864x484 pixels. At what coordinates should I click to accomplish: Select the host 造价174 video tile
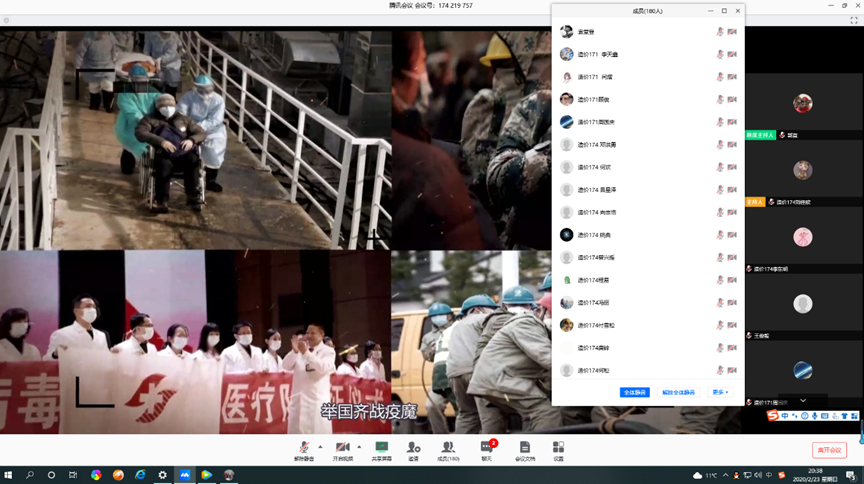click(804, 173)
